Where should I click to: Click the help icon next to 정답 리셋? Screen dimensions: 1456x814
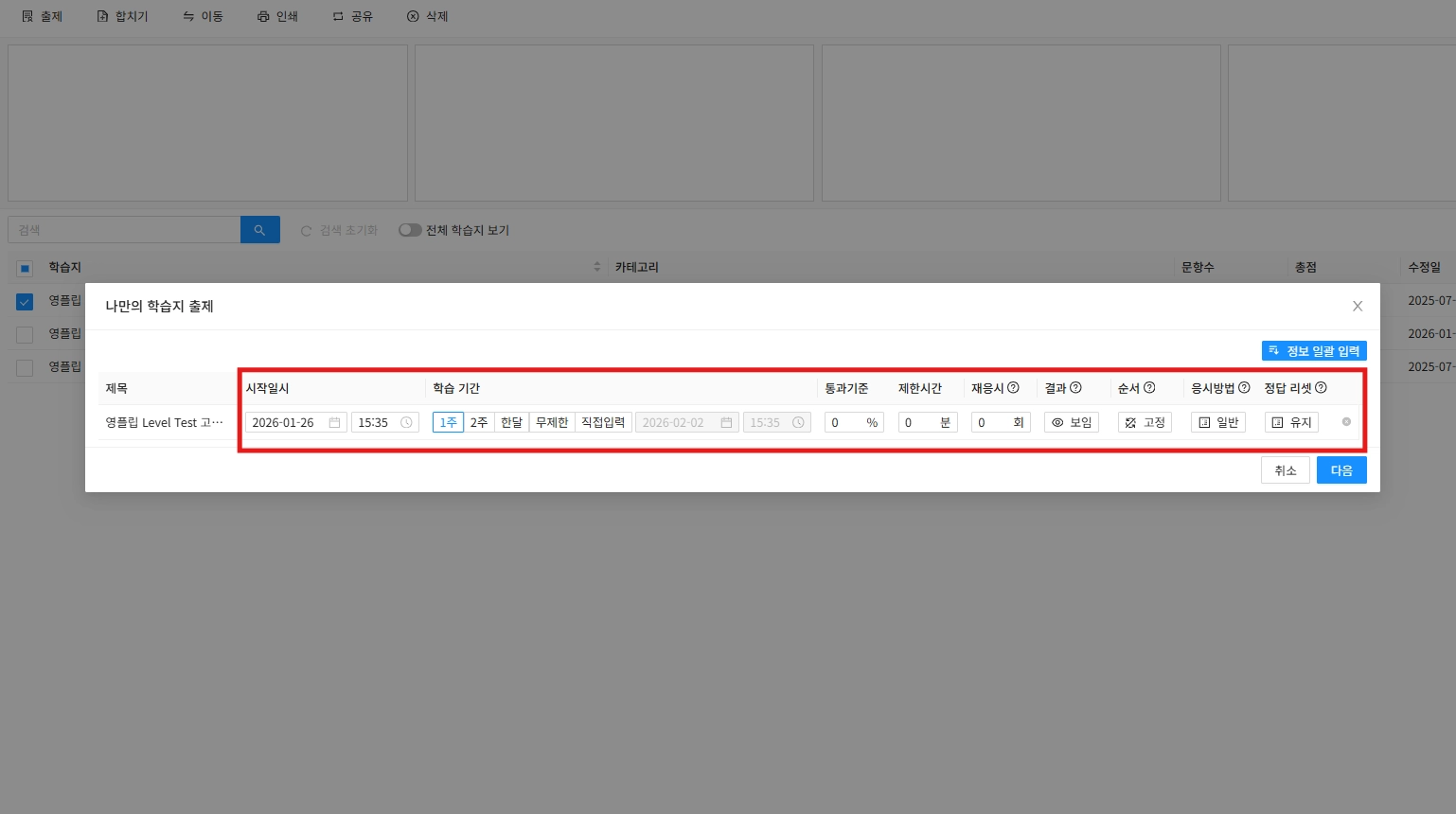1321,388
